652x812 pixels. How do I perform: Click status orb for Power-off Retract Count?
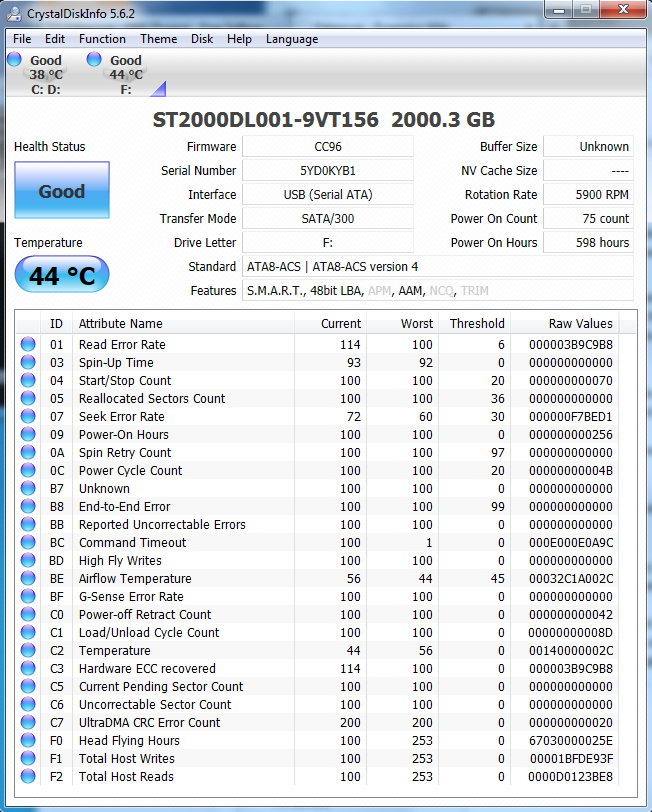(28, 614)
